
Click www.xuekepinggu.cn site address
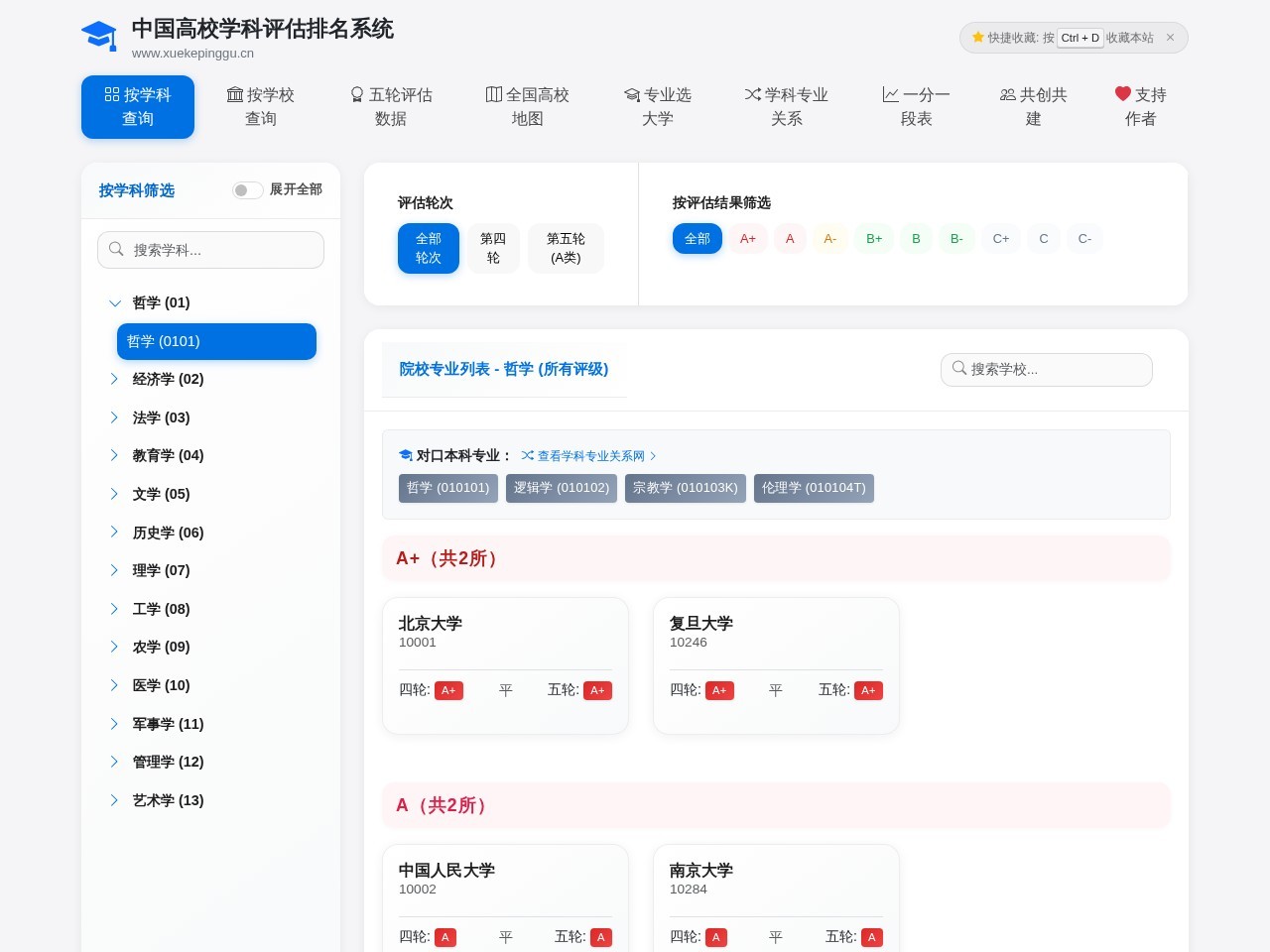point(192,54)
